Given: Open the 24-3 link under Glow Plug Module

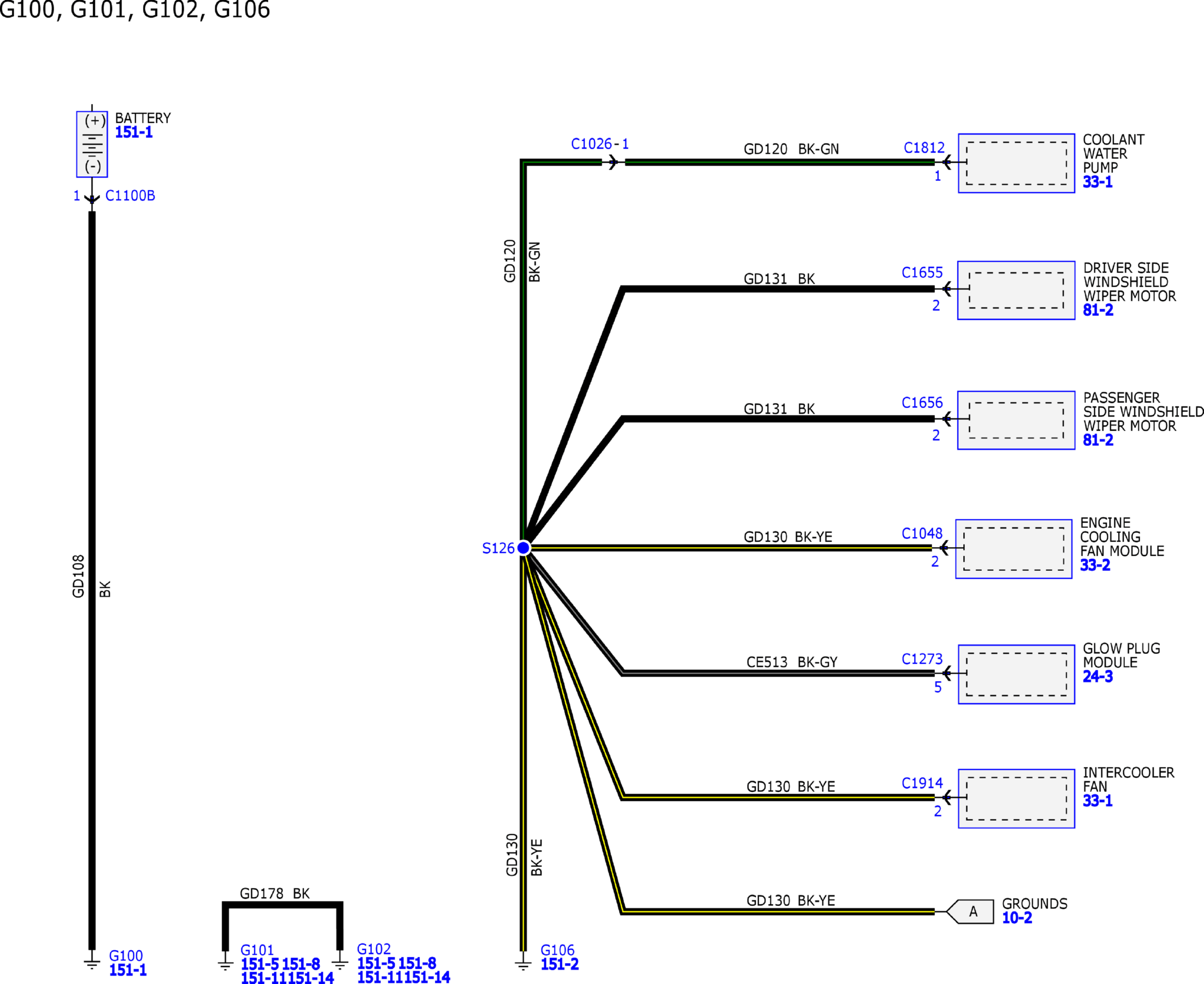Looking at the screenshot, I should [1097, 676].
